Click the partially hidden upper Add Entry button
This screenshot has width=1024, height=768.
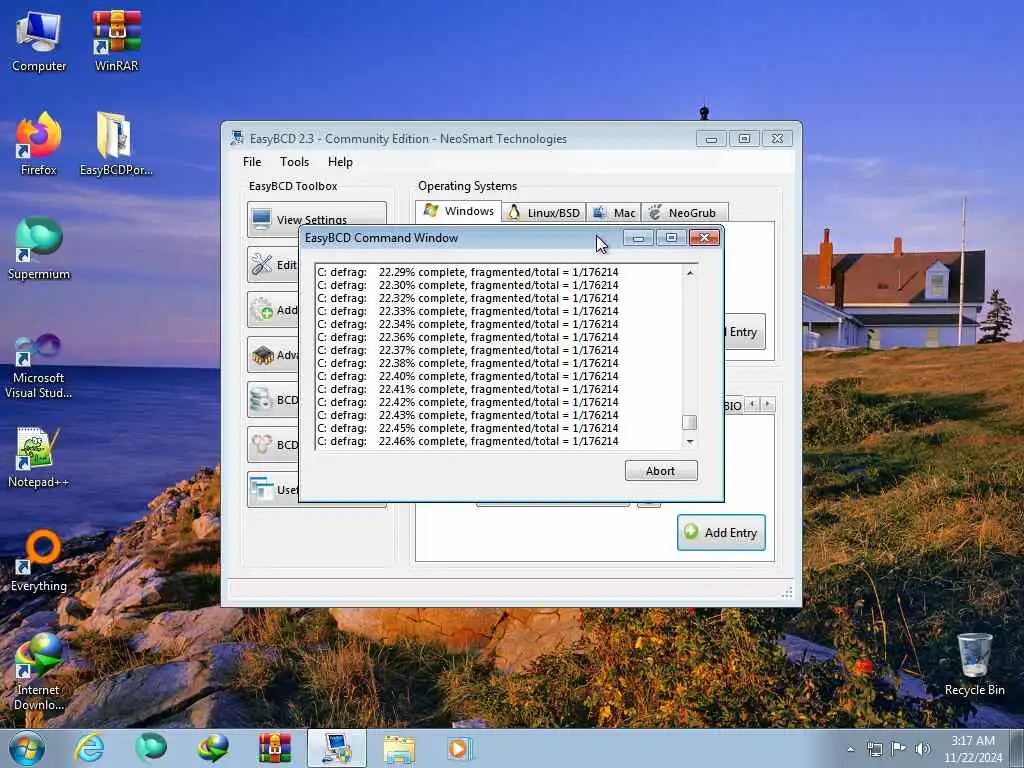(744, 332)
